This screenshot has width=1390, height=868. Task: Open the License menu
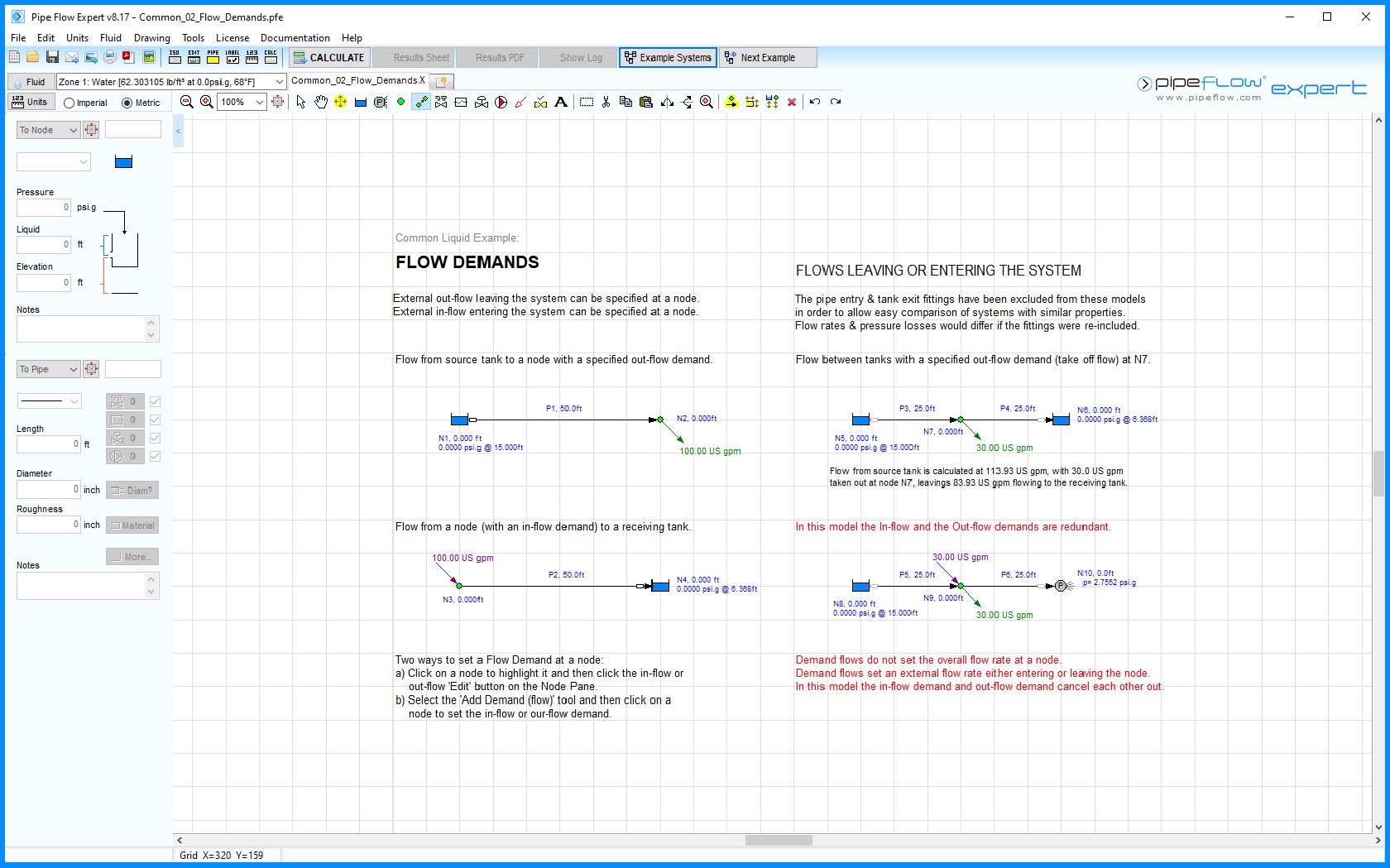232,37
